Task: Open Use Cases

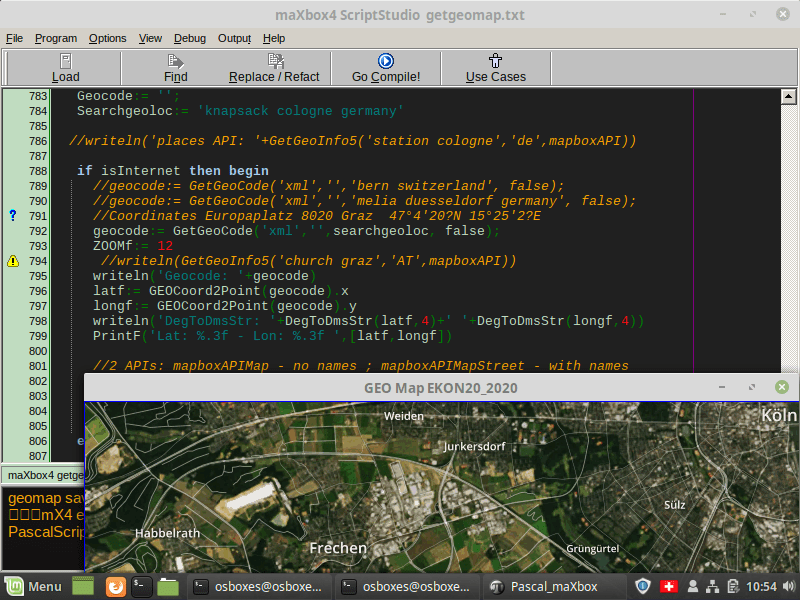Action: point(495,68)
